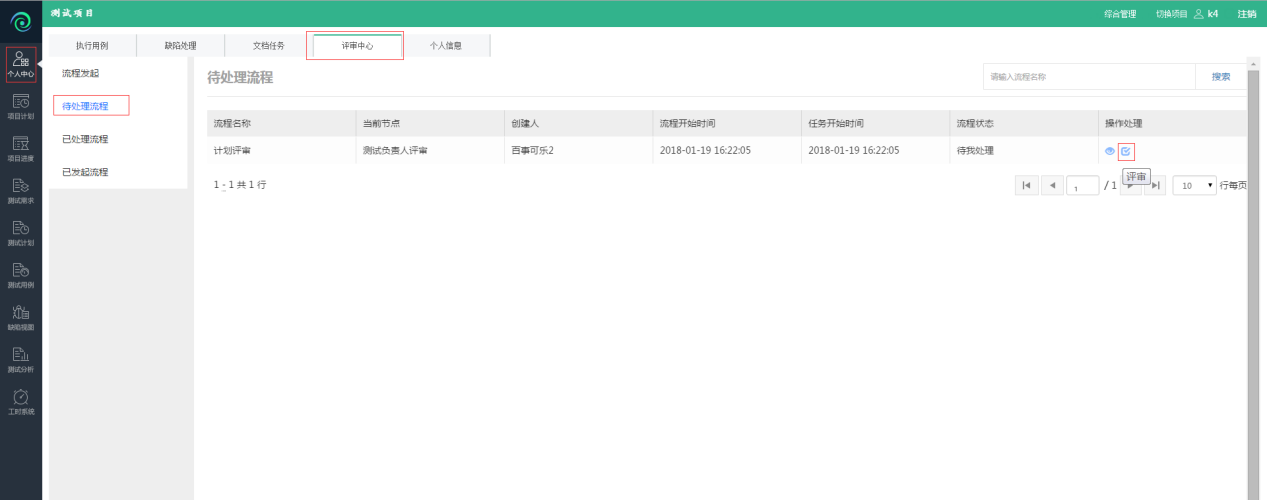The width and height of the screenshot is (1267, 500).
Task: Select 已发起流程 in the left menu
Action: [x=85, y=172]
